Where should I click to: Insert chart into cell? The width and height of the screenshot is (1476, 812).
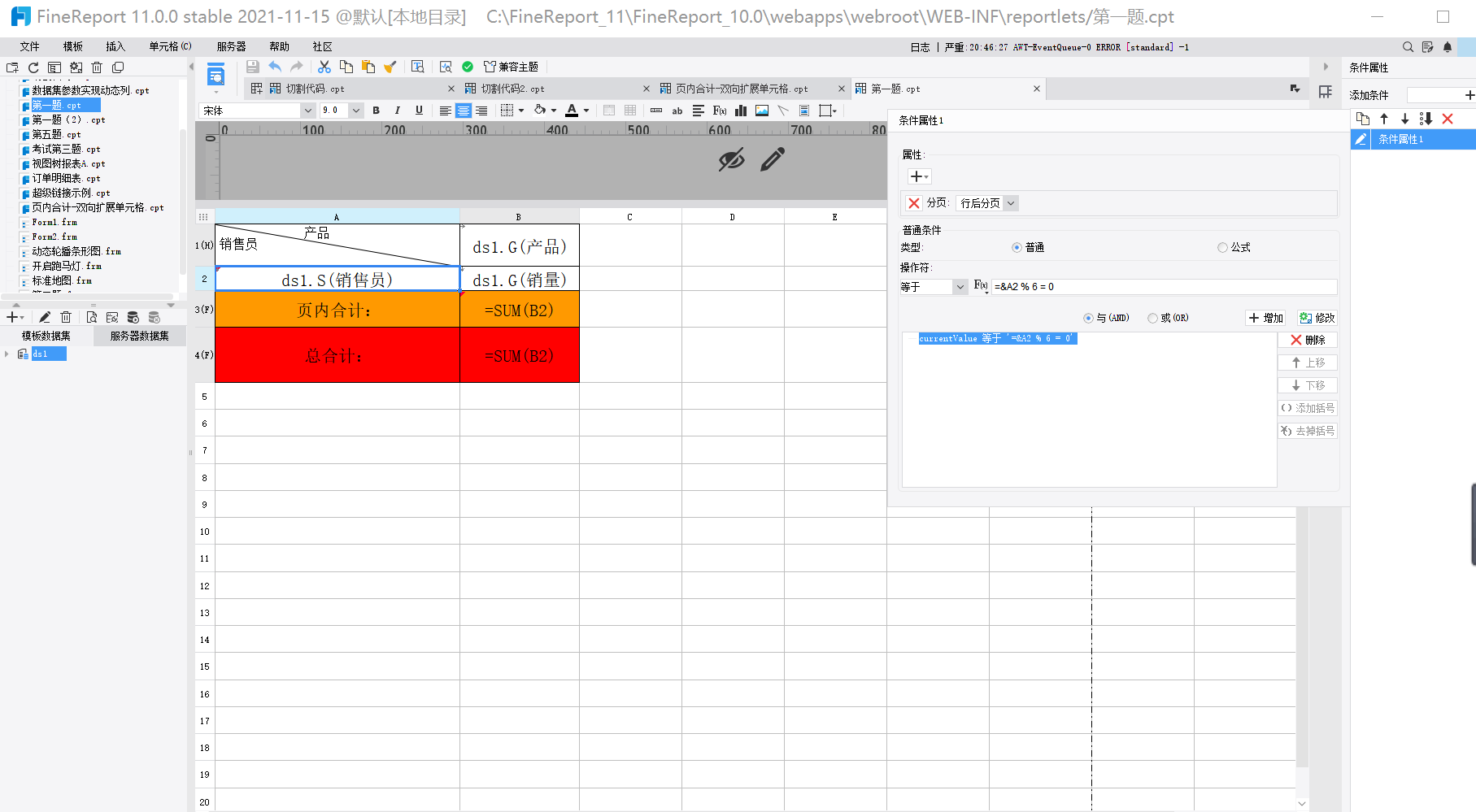[x=741, y=111]
